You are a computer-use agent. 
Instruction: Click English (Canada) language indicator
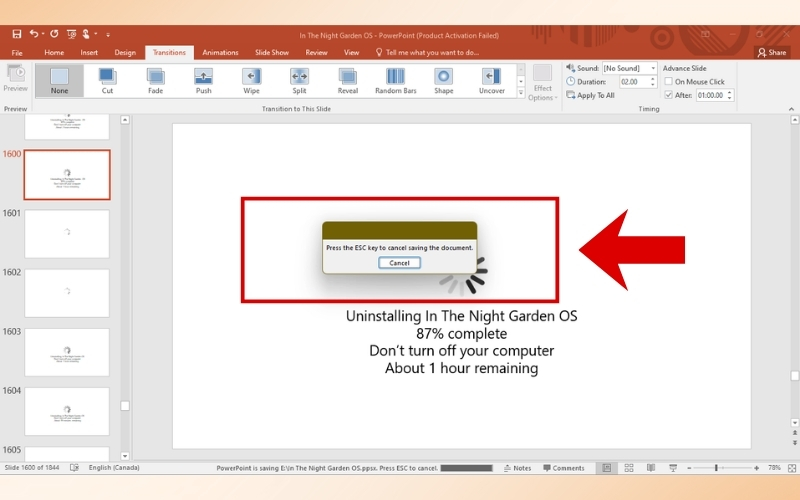coord(114,467)
